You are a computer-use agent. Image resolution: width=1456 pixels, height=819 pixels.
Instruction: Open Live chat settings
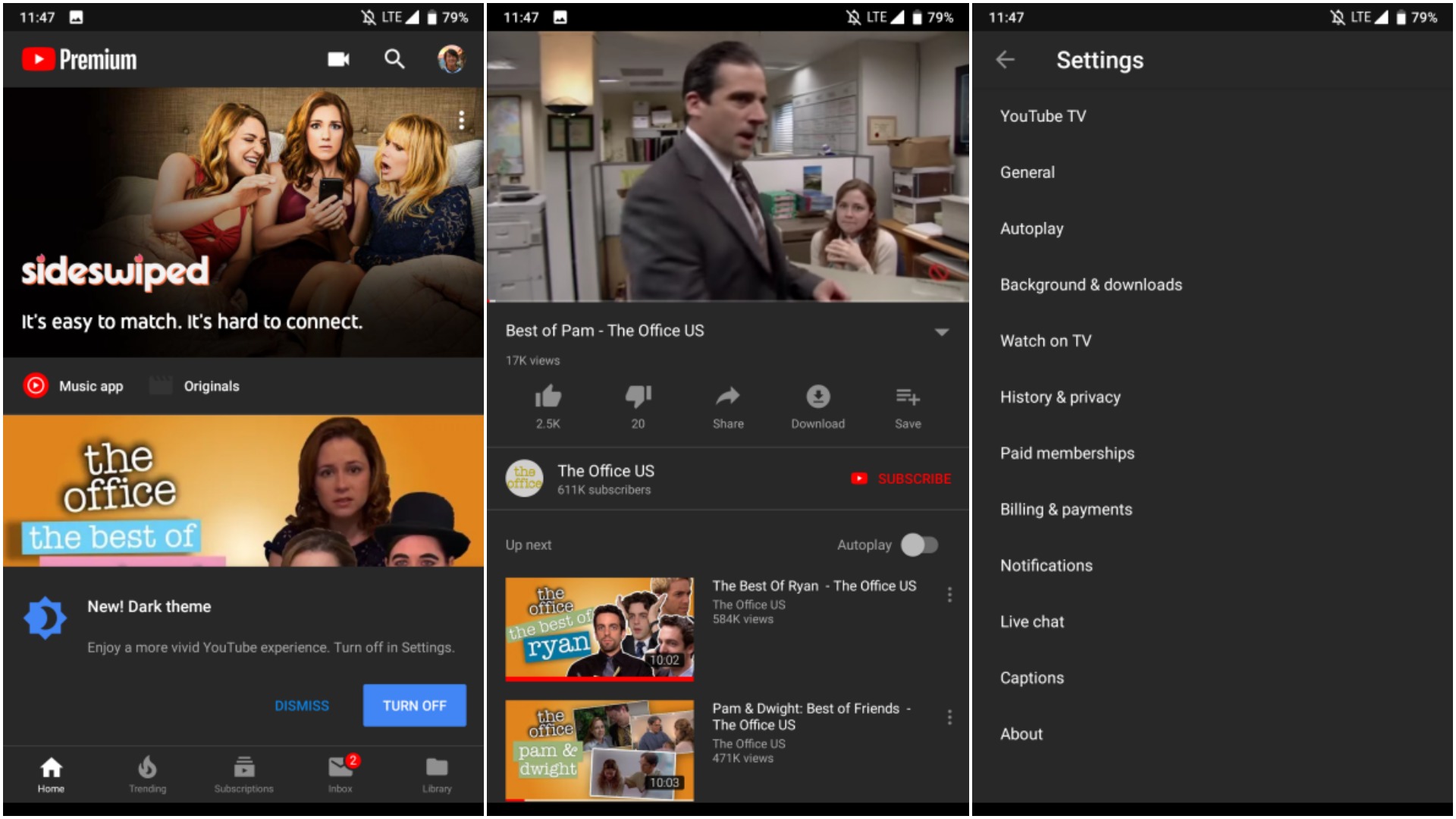tap(1213, 621)
